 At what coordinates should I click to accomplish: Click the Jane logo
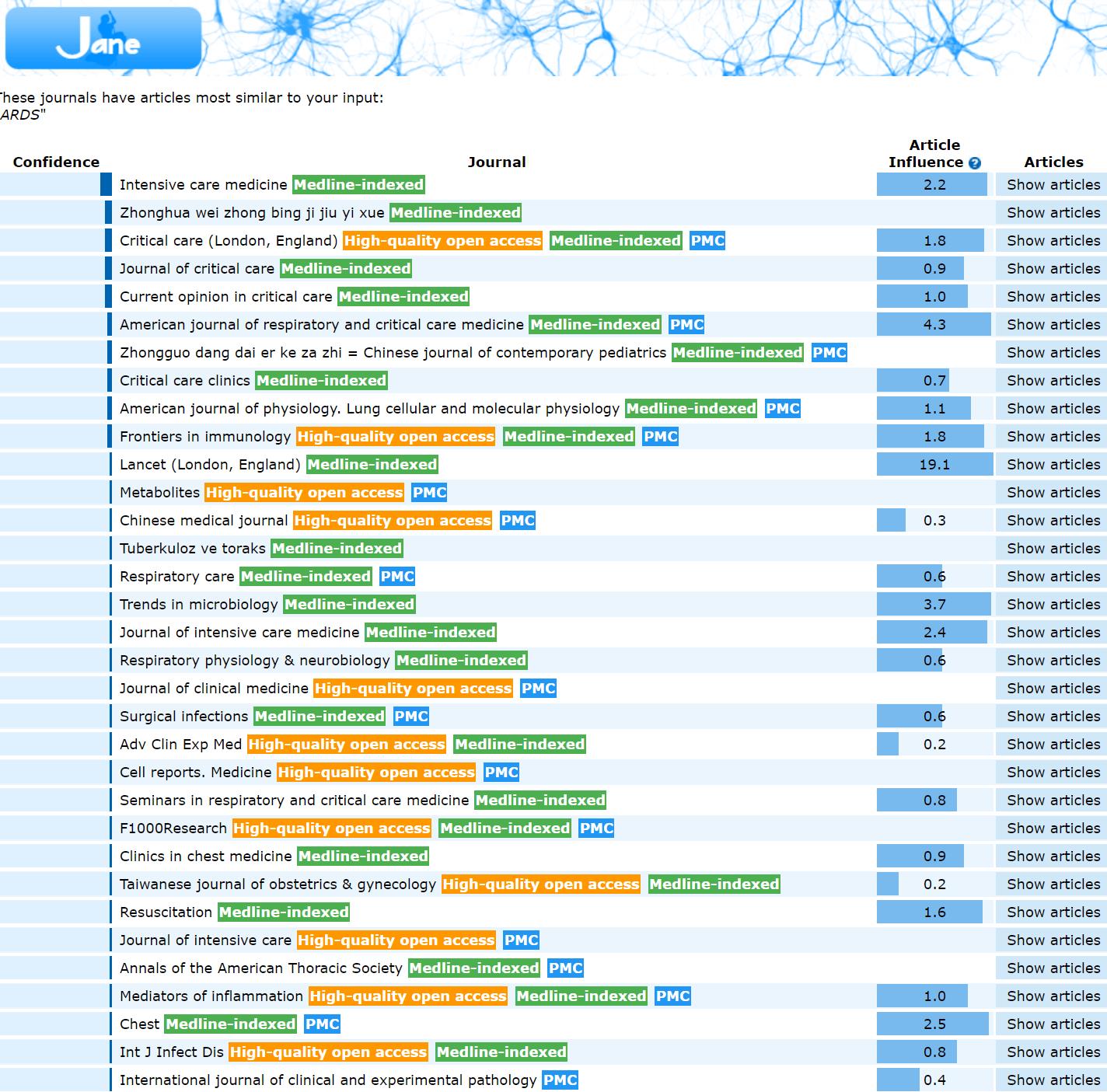click(103, 39)
